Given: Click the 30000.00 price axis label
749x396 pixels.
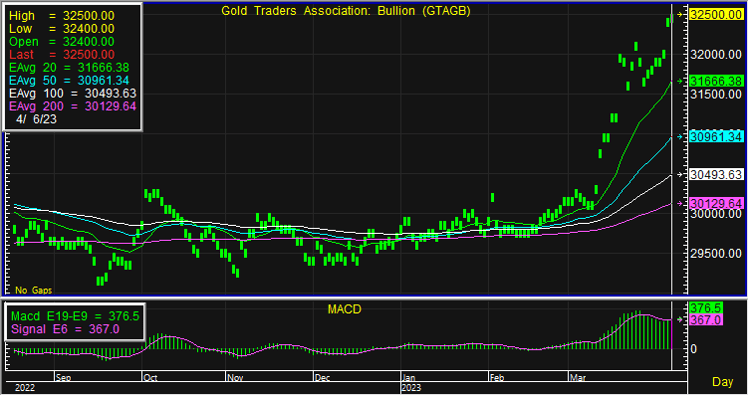Looking at the screenshot, I should tap(716, 214).
